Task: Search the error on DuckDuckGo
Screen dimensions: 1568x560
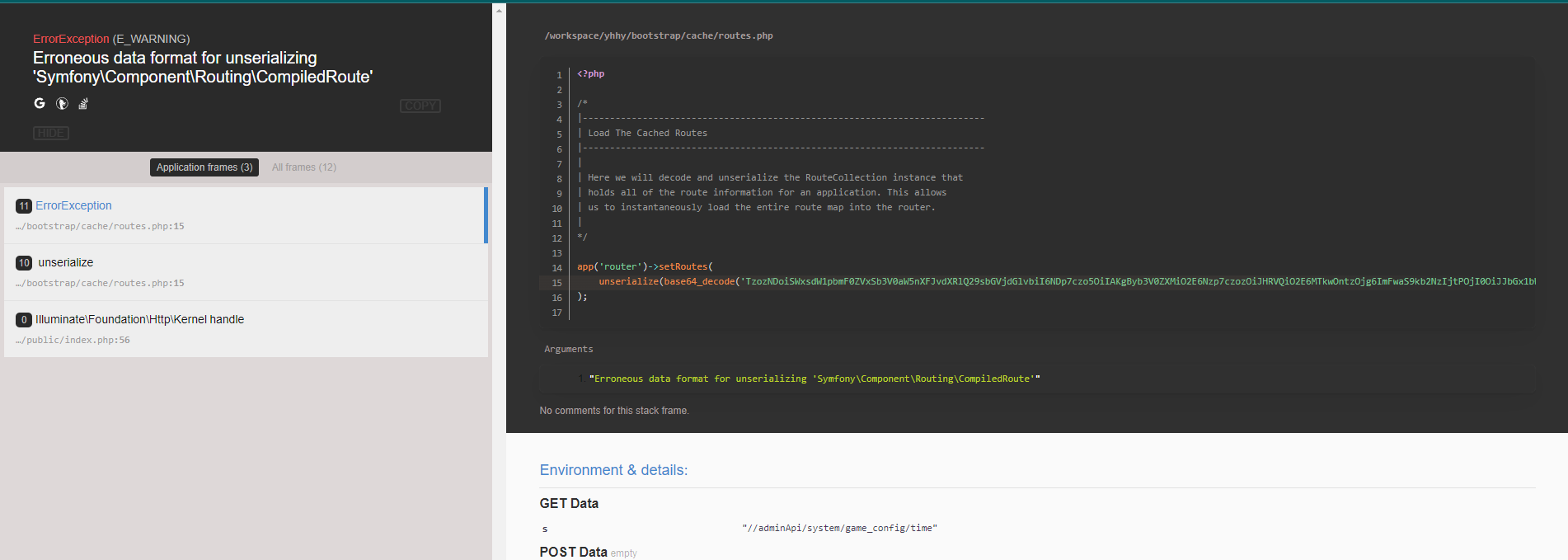Action: coord(62,103)
